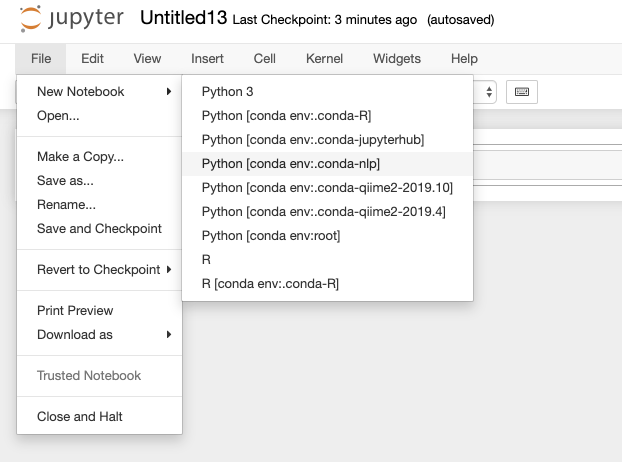This screenshot has width=622, height=462.
Task: Open the cell type dropdown stepper
Action: [x=489, y=92]
